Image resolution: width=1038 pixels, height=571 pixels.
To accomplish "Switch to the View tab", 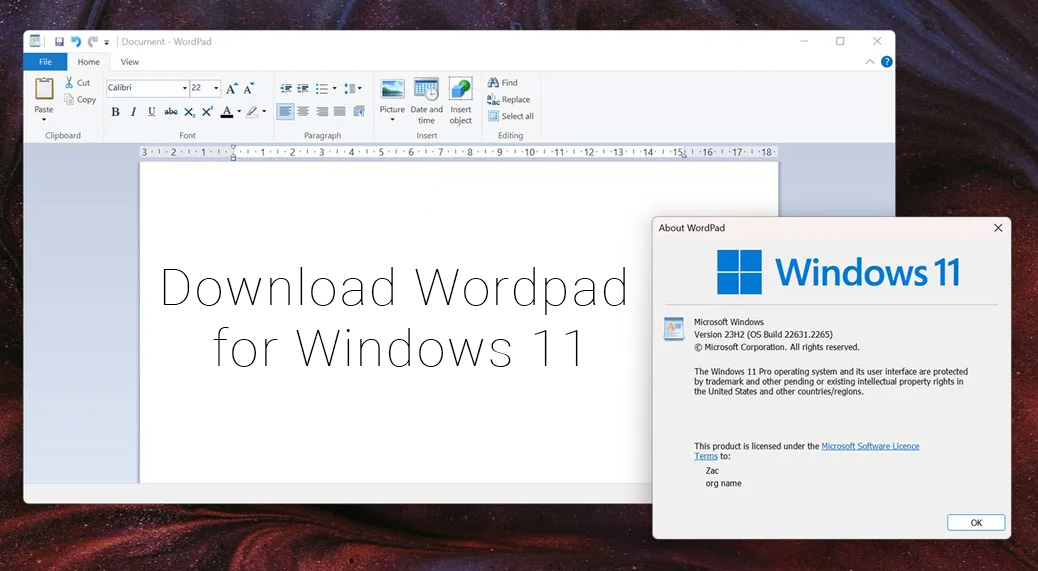I will [130, 62].
